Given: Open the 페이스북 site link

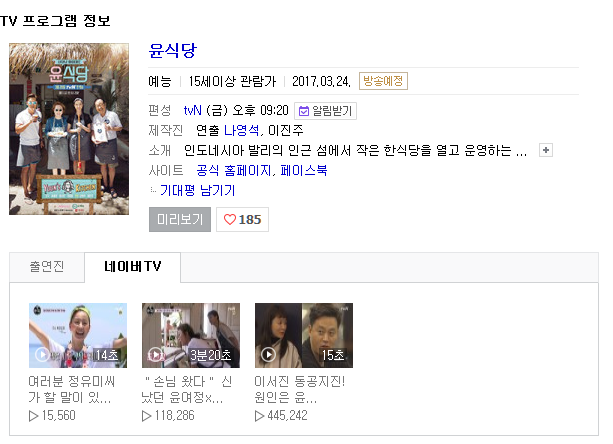Looking at the screenshot, I should 304,170.
